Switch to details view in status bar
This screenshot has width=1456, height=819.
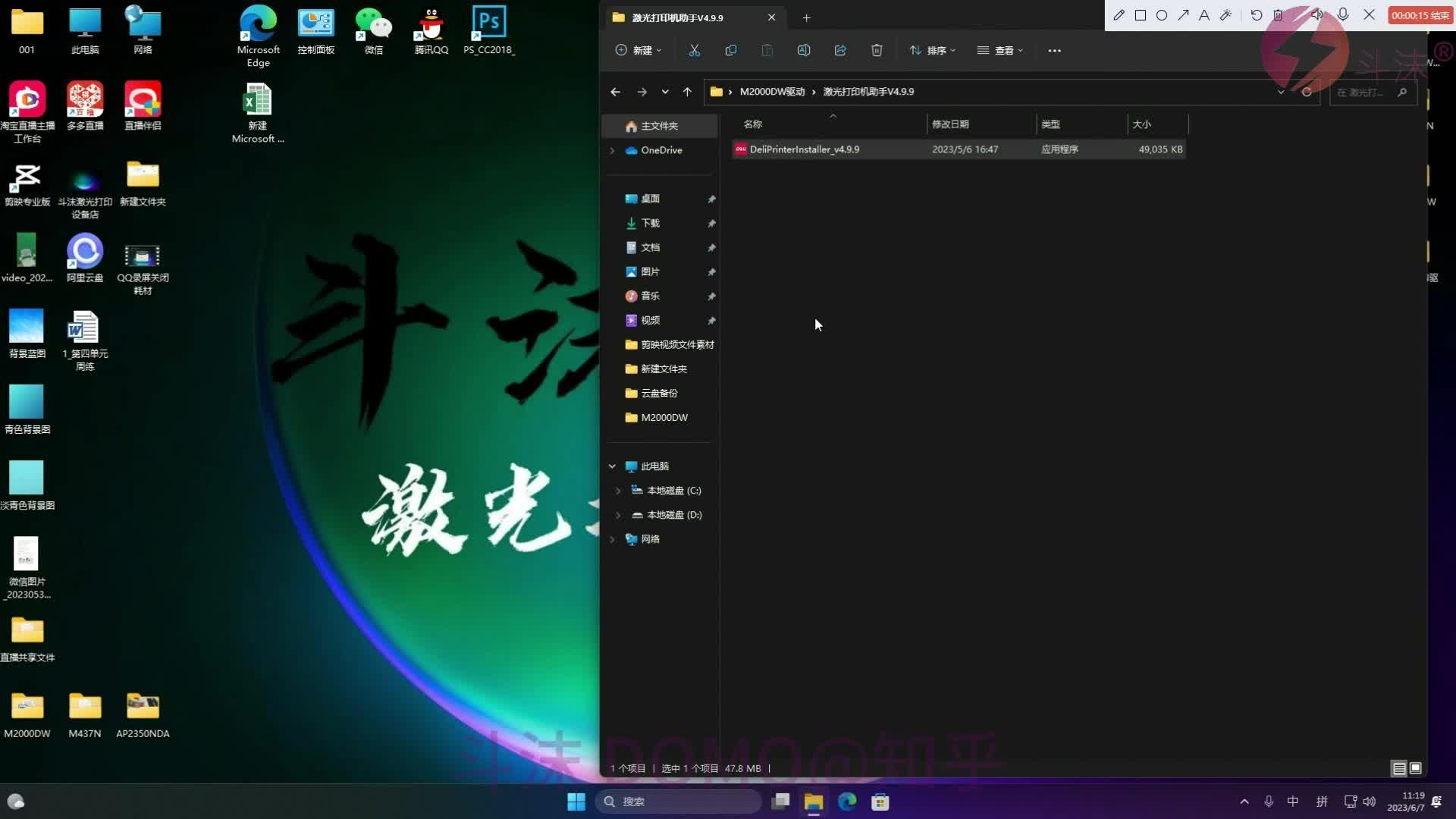pyautogui.click(x=1399, y=768)
